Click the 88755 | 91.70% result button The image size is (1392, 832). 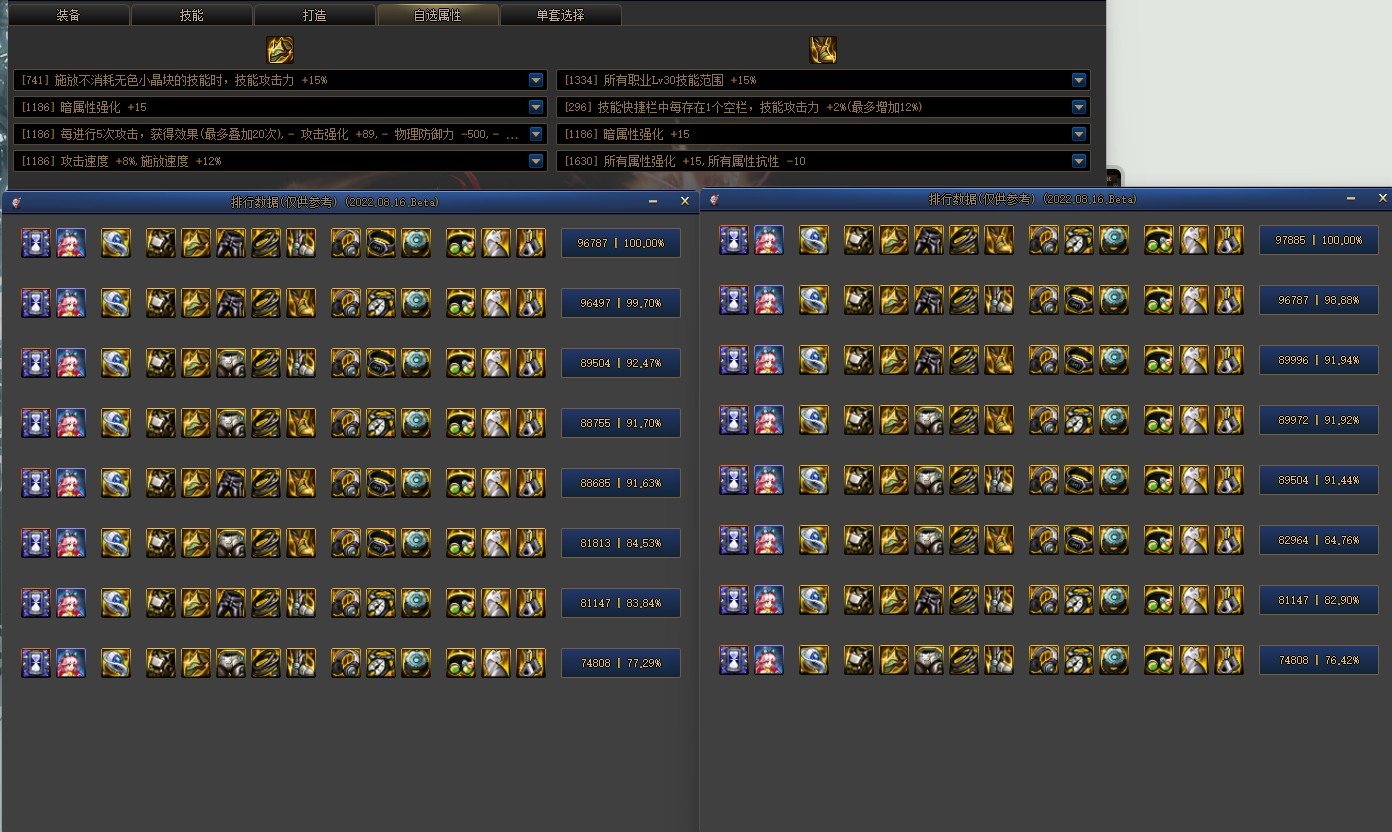621,423
